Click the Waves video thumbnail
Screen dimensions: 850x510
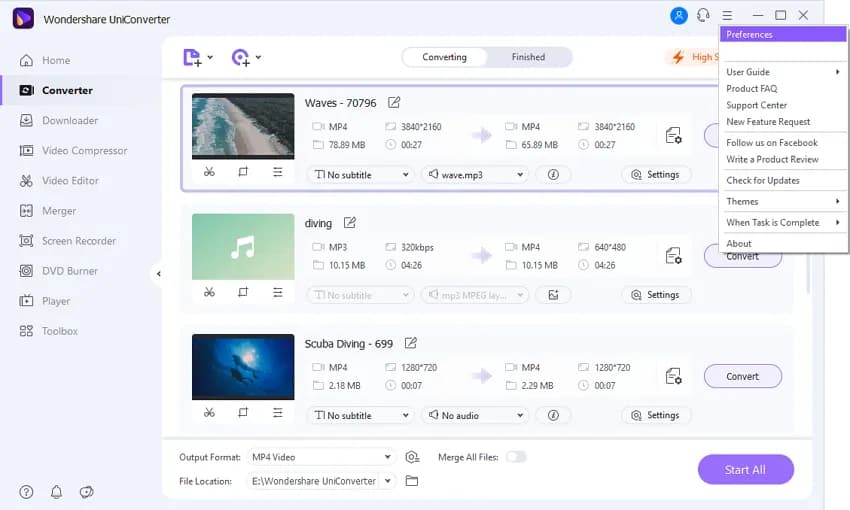243,126
